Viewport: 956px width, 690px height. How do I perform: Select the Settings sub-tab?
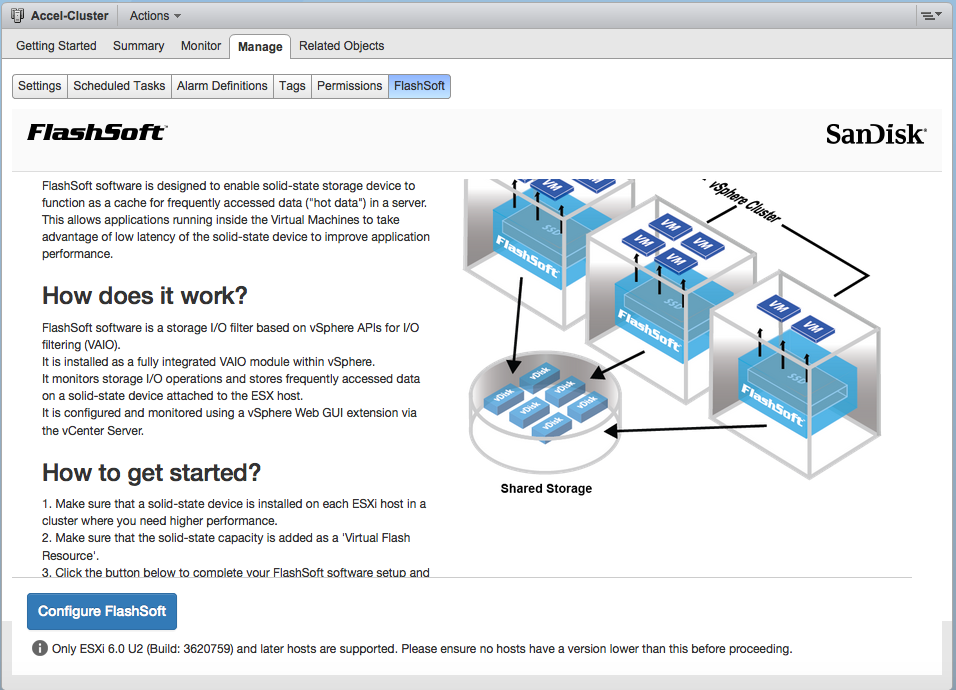pos(40,86)
